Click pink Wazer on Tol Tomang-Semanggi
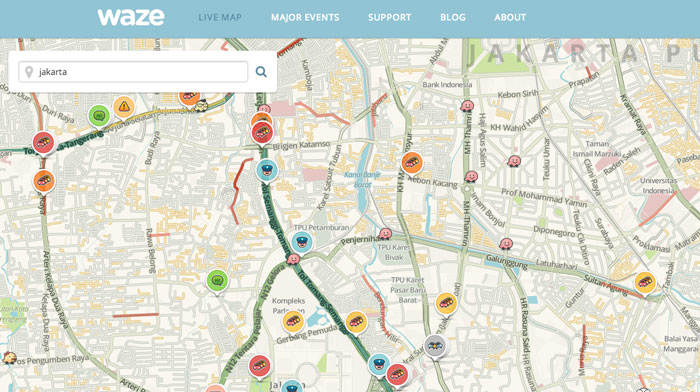Image resolution: width=700 pixels, height=392 pixels. coord(293,259)
